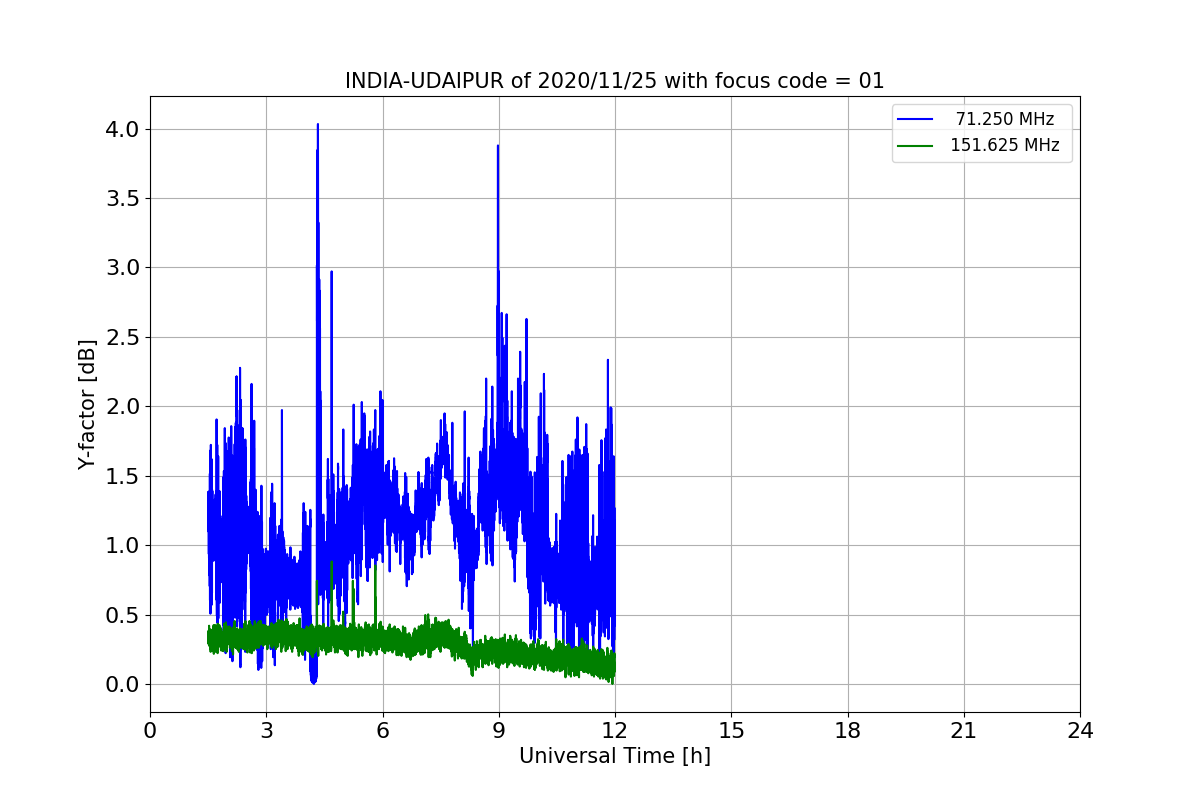This screenshot has width=1200, height=800.
Task: Click x-axis tick label 21
Action: pos(964,731)
